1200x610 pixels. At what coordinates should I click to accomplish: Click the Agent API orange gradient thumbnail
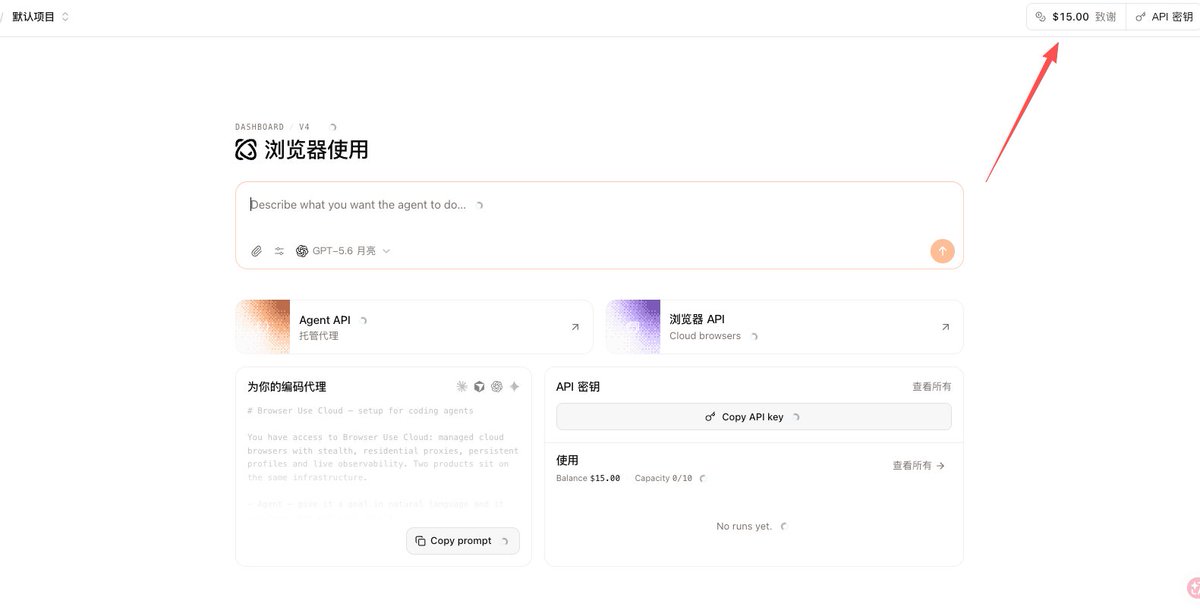click(x=263, y=327)
